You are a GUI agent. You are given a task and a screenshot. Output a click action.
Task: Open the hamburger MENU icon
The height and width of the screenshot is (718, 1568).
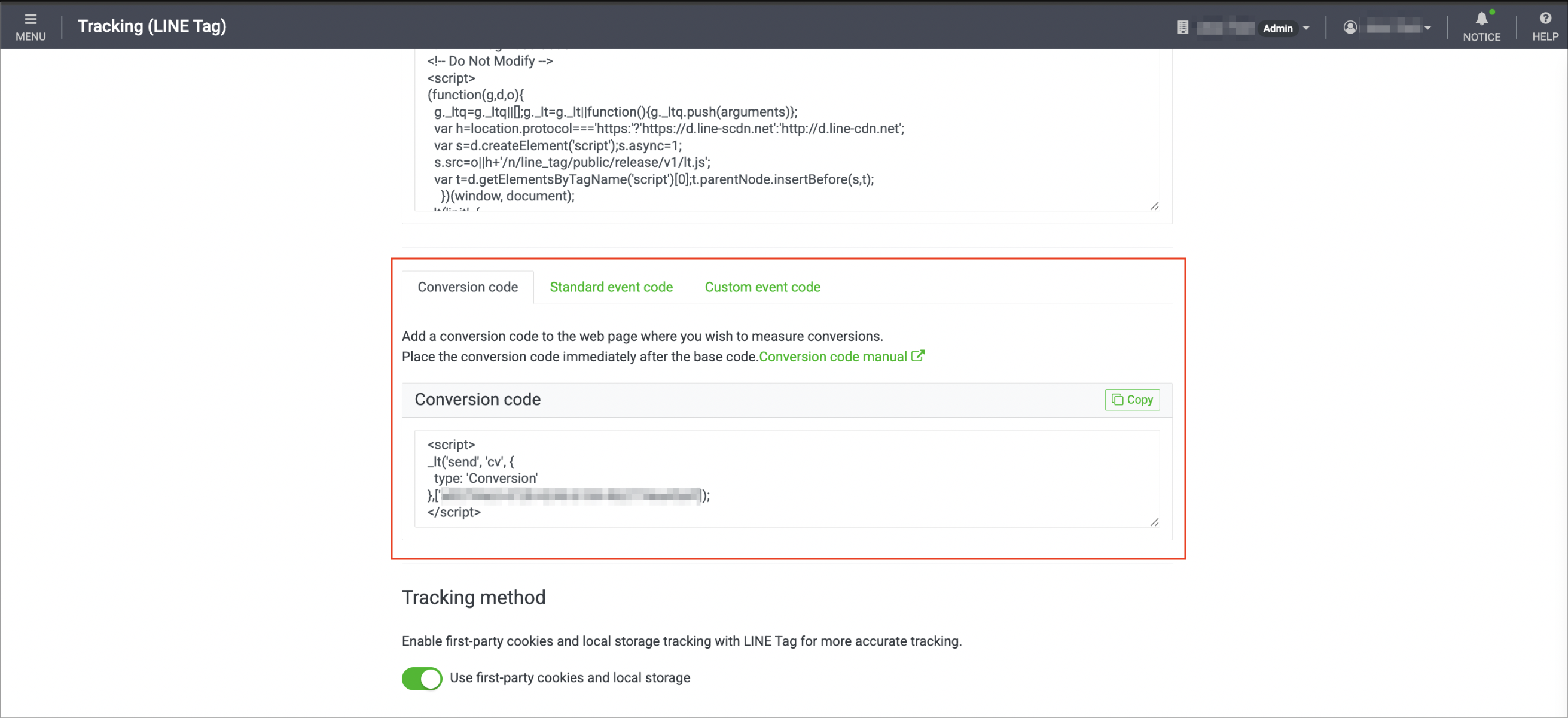pos(30,20)
